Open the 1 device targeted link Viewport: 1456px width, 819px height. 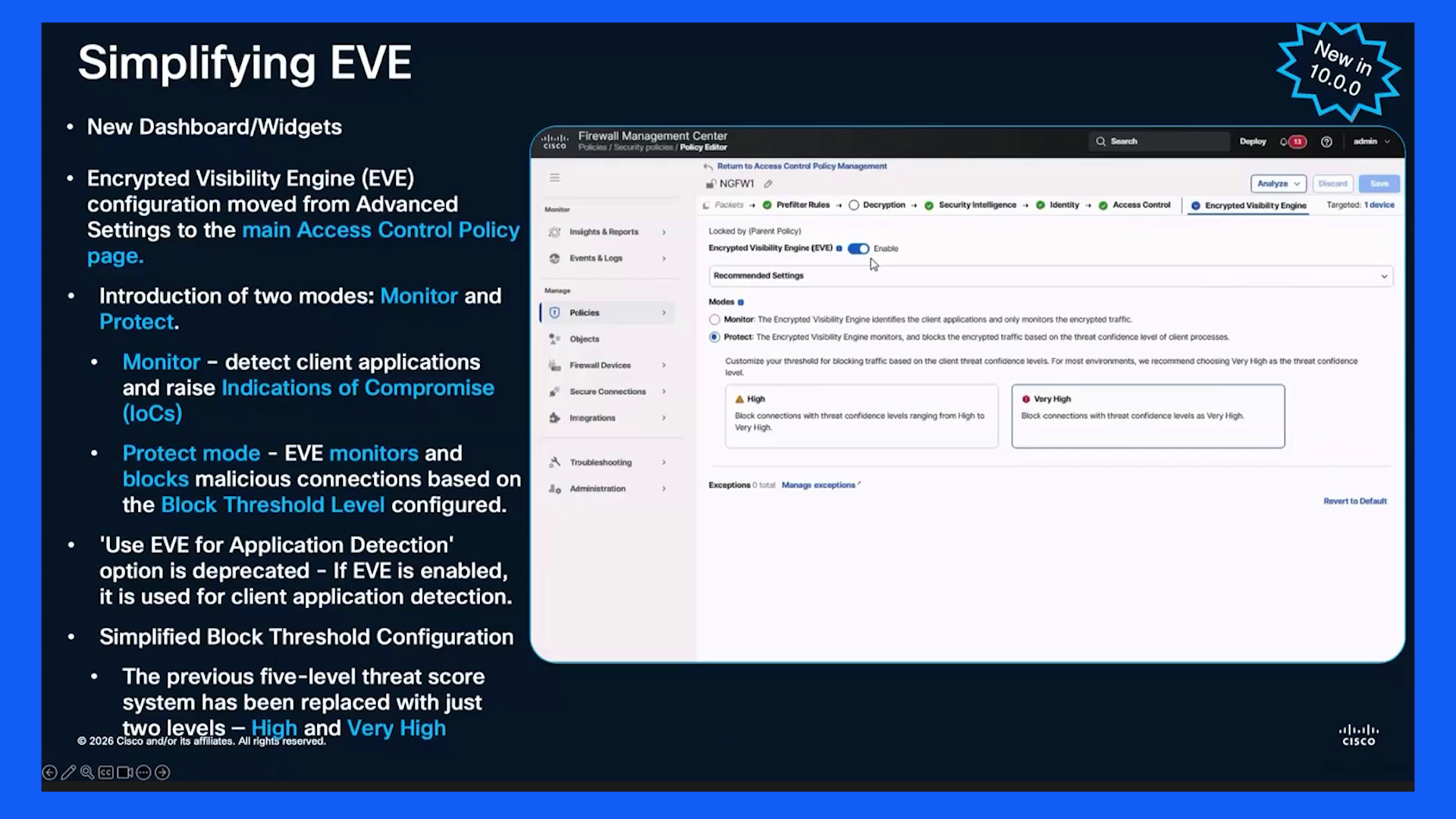pyautogui.click(x=1379, y=205)
